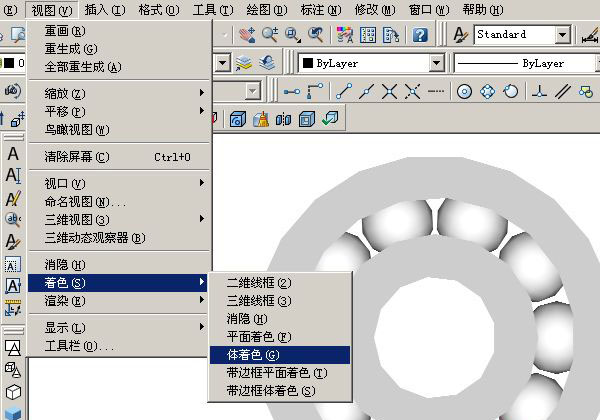
Task: Click the Zoom Previous icon
Action: tap(316, 35)
